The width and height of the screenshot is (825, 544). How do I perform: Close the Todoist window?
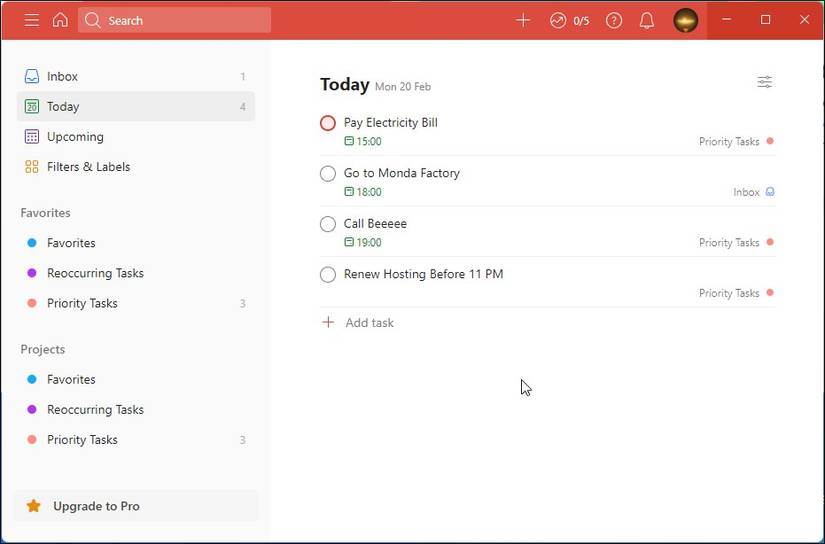[804, 19]
